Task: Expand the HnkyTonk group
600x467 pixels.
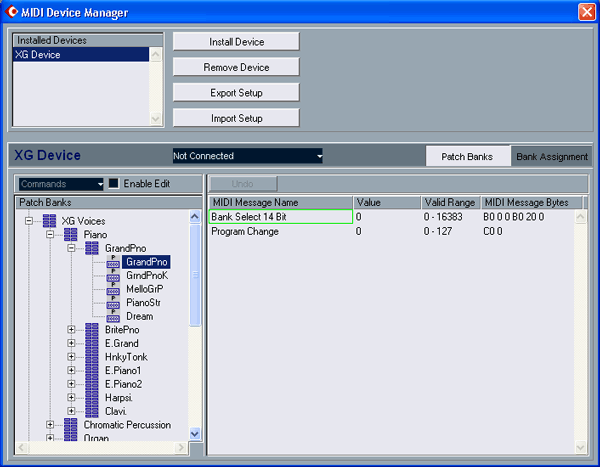Action: coord(71,357)
